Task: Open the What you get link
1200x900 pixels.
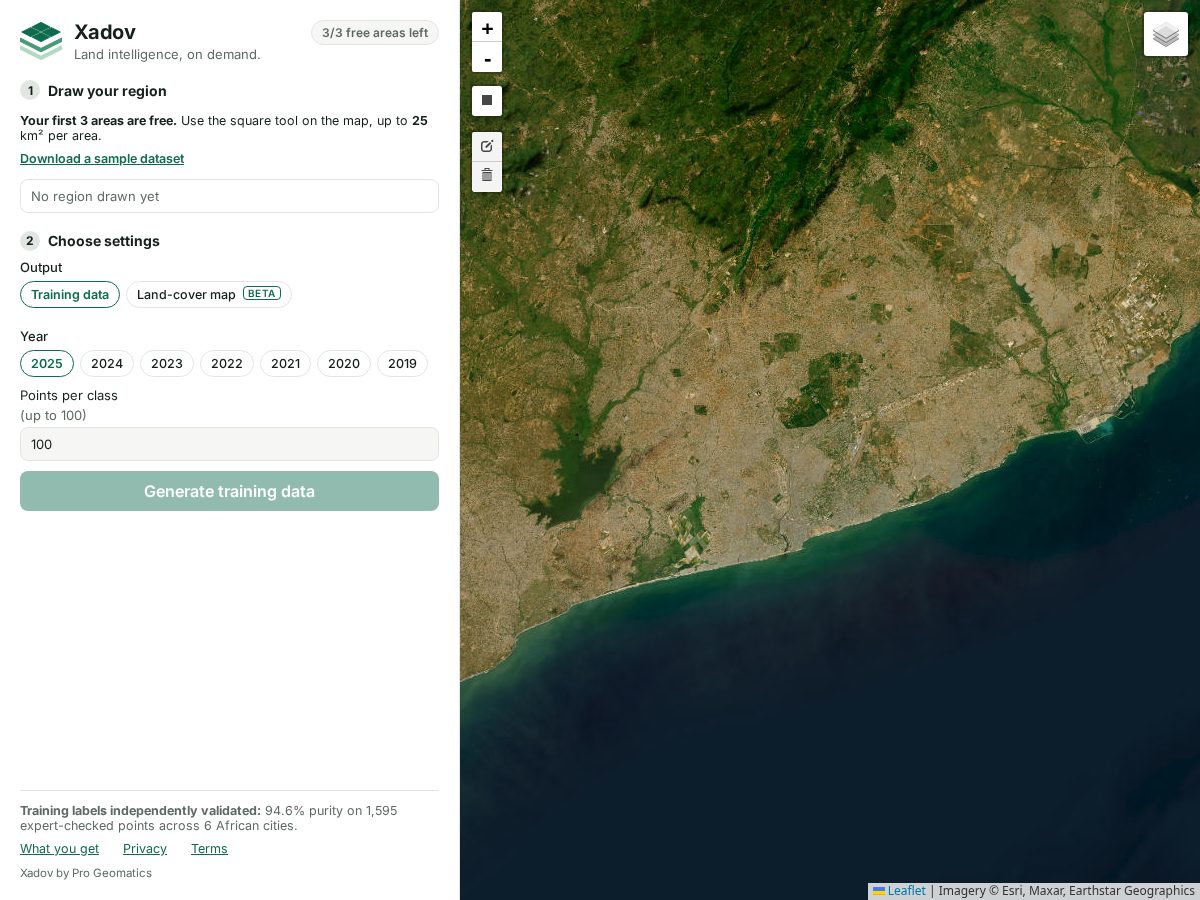Action: point(59,849)
